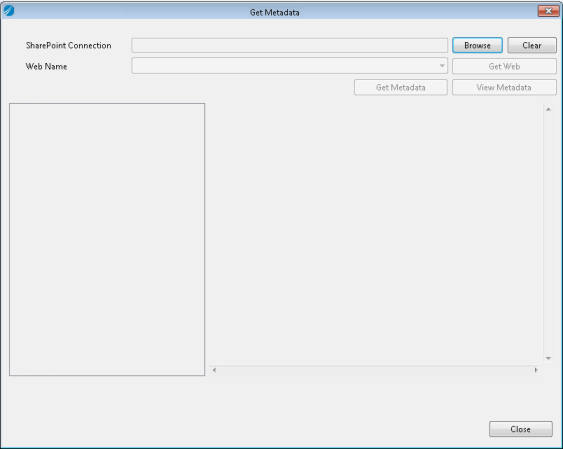Open View Metadata
Screen dimensions: 563x449
504,88
